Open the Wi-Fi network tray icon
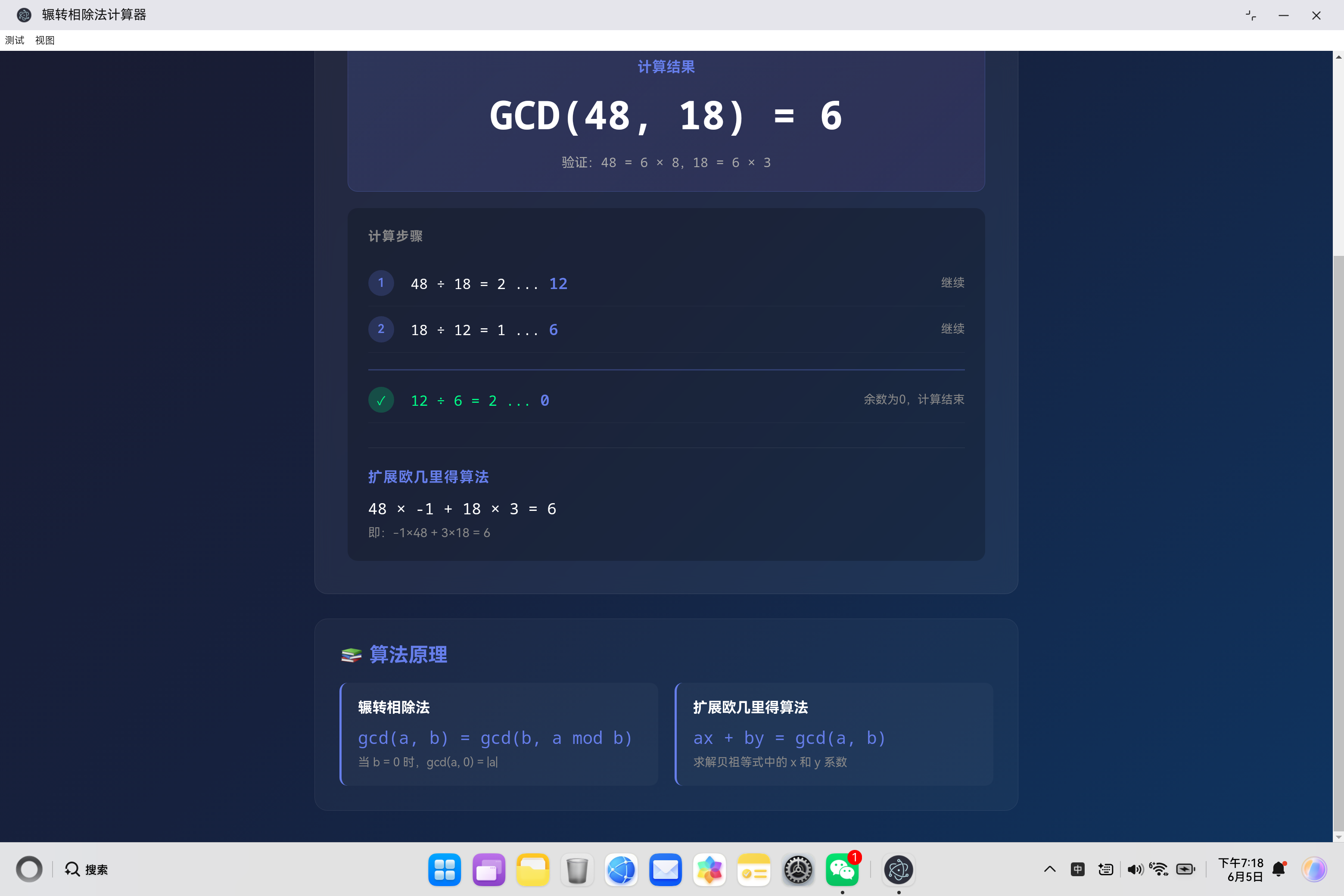Screen dimensions: 1344x896 1159,869
